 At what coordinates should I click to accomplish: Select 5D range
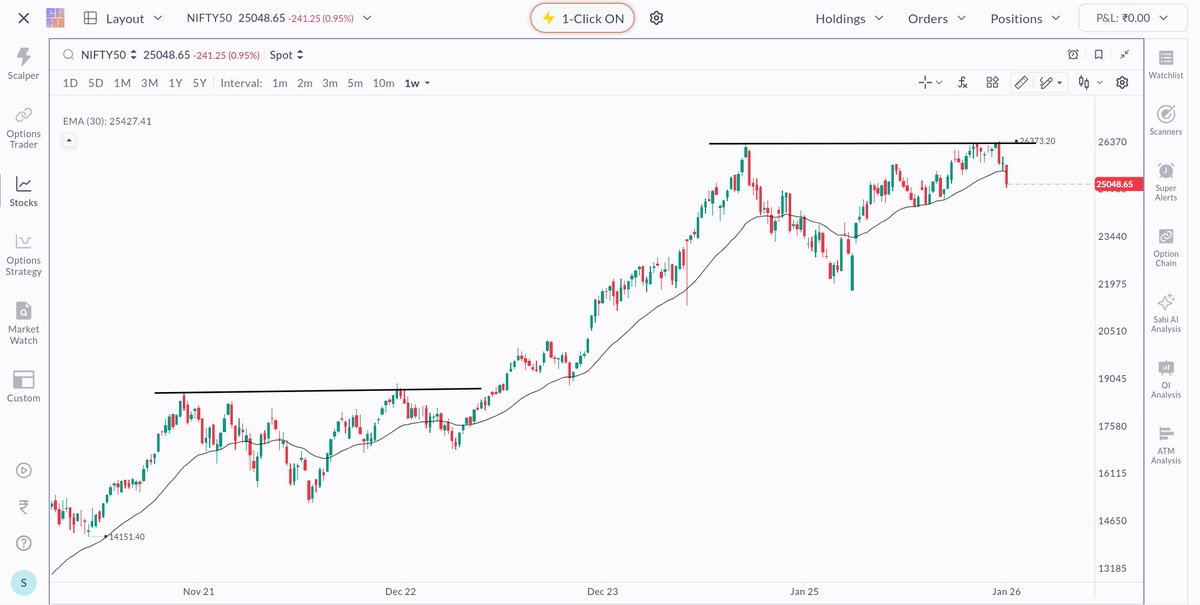click(x=96, y=83)
